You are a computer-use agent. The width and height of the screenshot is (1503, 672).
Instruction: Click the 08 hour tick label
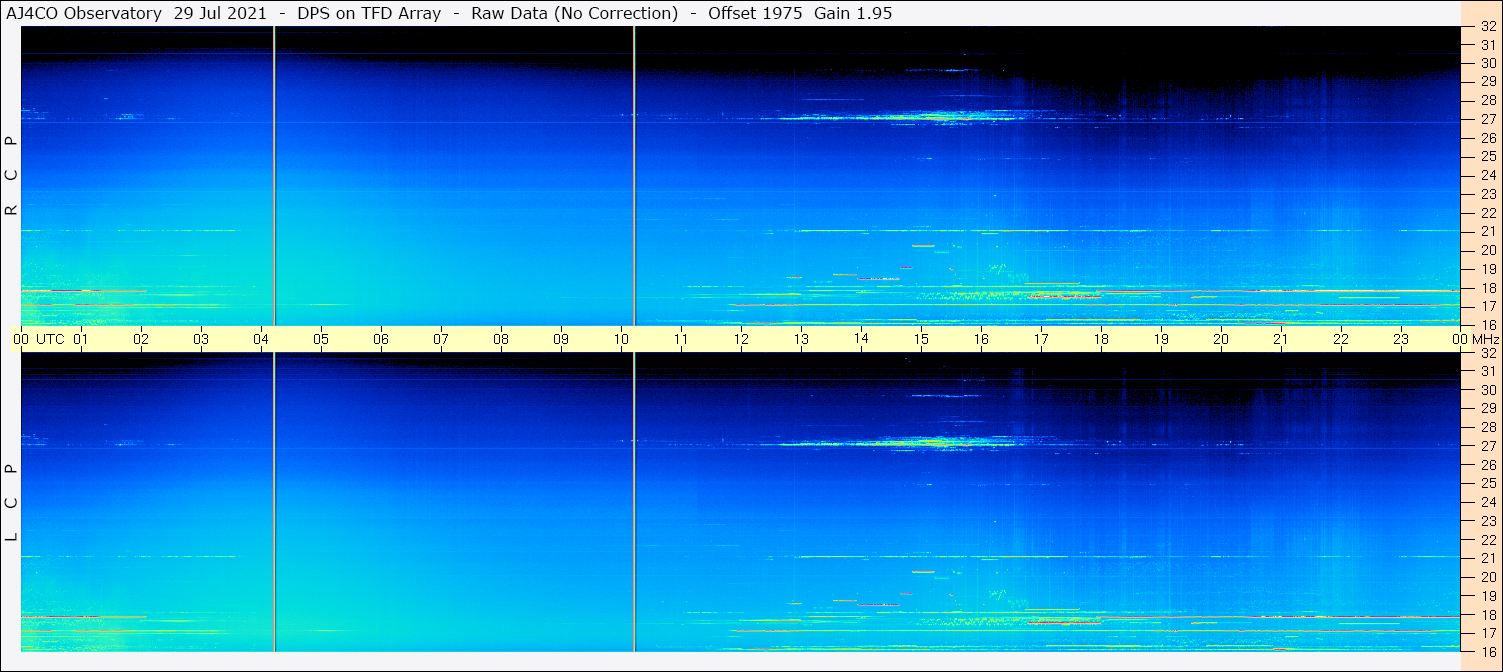pos(501,339)
